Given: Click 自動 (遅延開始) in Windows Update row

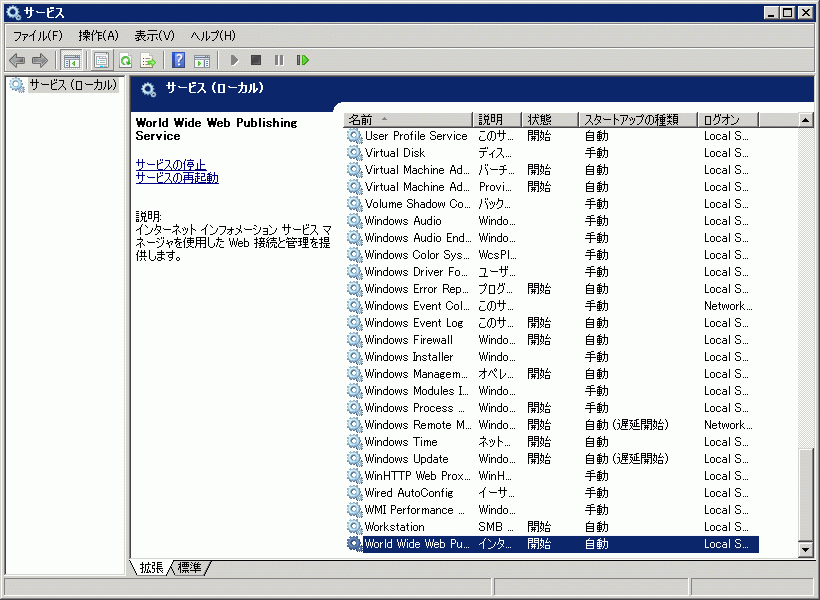Looking at the screenshot, I should click(627, 459).
